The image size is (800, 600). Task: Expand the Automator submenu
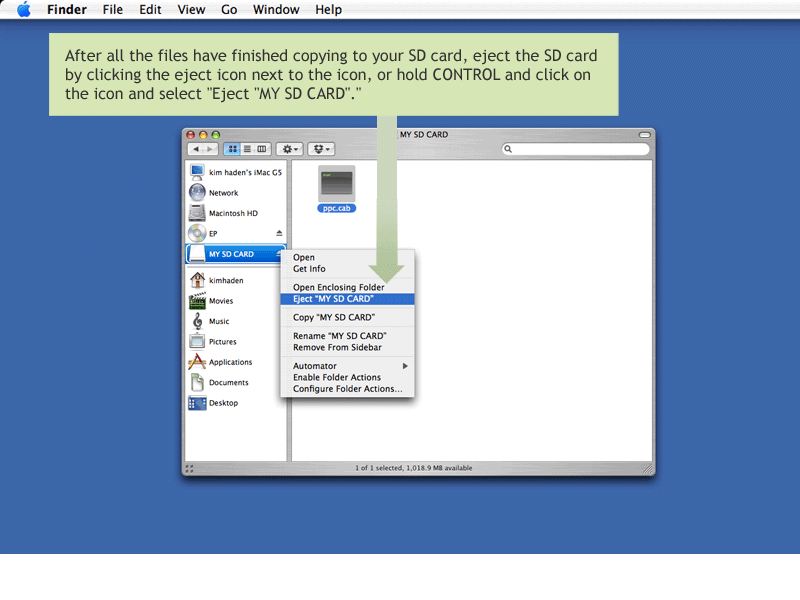(x=347, y=366)
